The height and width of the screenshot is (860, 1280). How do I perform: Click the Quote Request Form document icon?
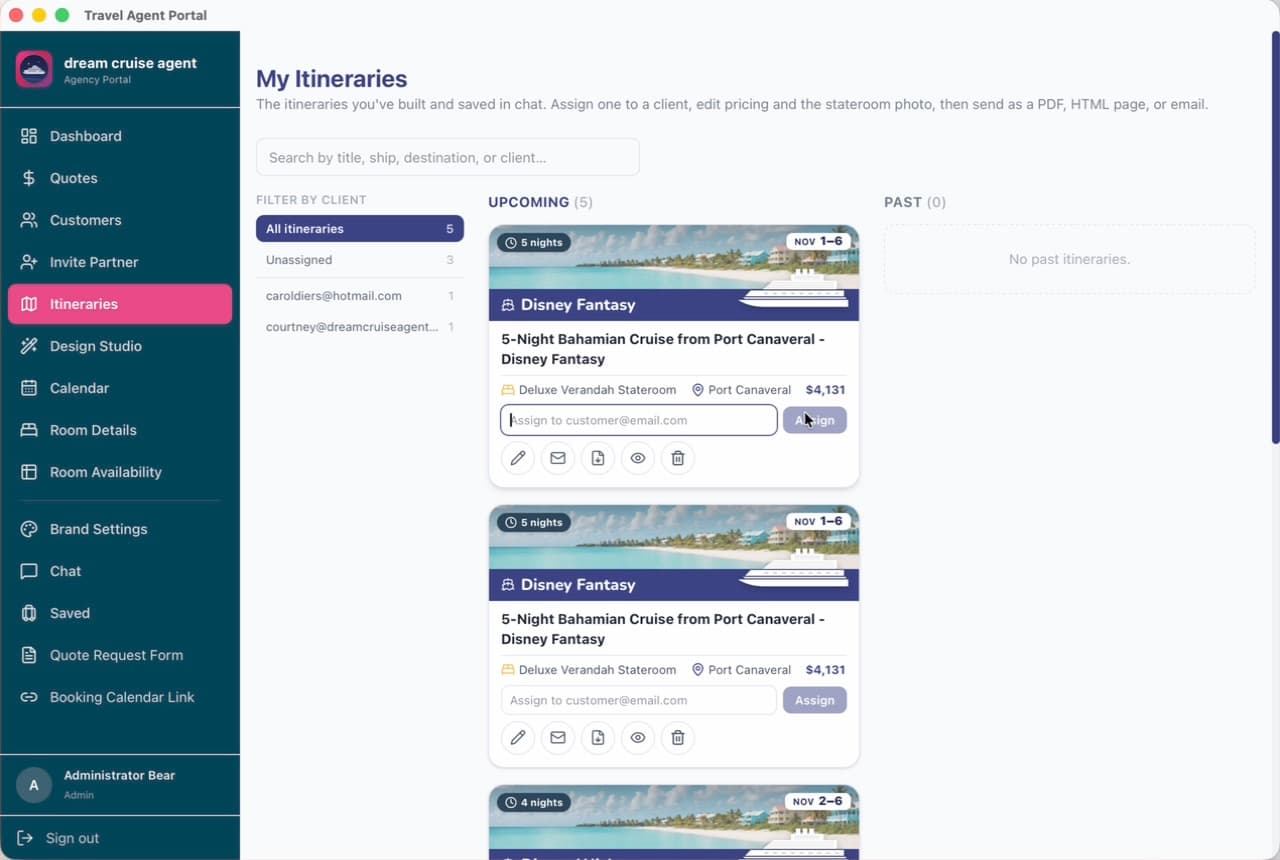29,655
